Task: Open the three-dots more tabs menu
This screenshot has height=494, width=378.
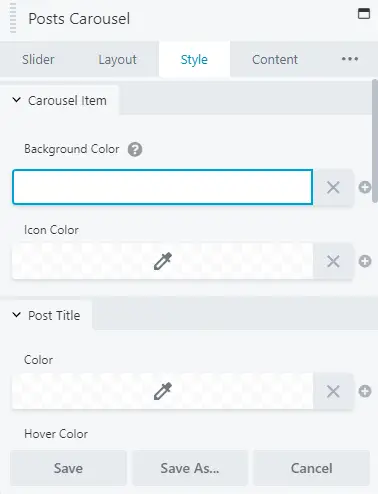Action: point(350,59)
